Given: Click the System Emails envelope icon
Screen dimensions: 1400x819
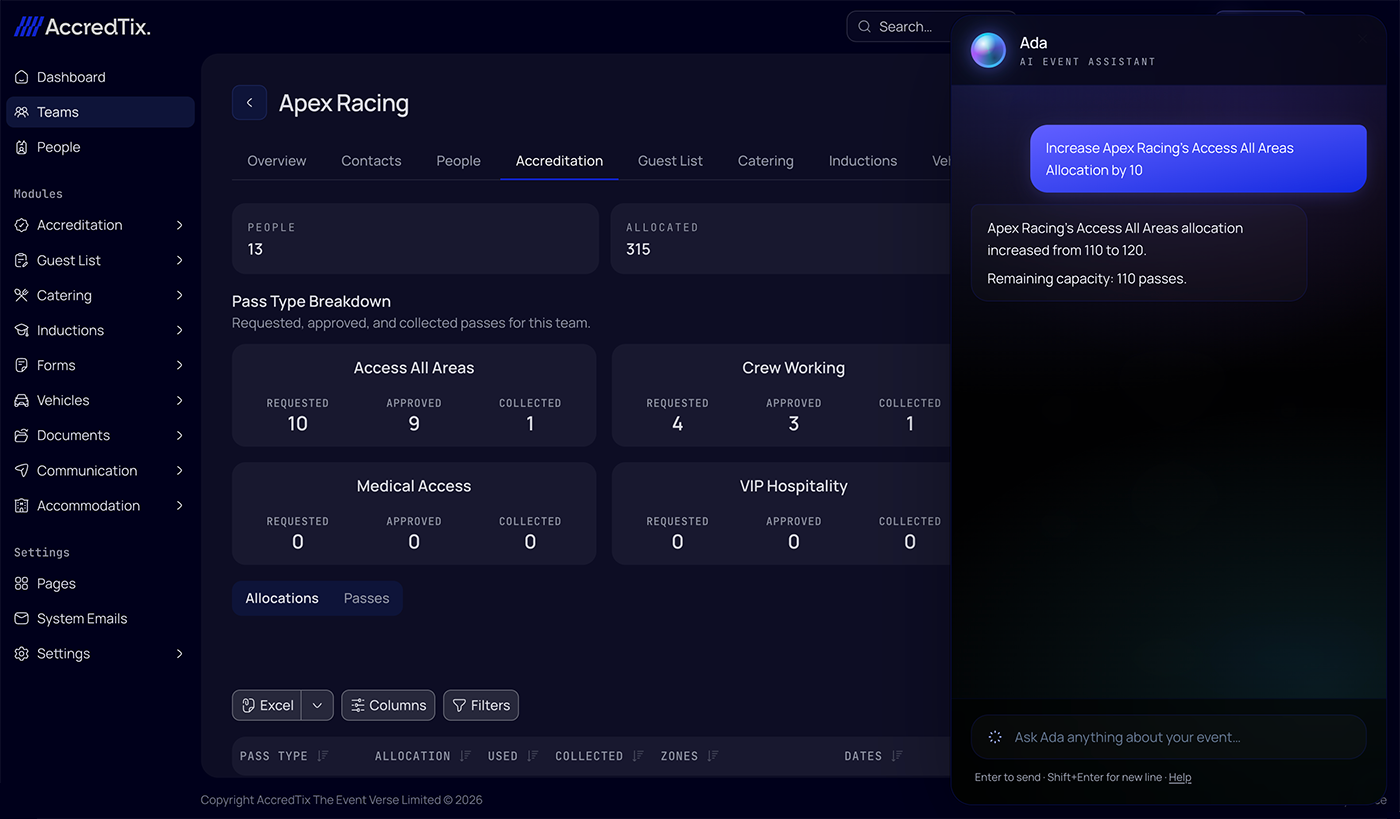Looking at the screenshot, I should [22, 618].
